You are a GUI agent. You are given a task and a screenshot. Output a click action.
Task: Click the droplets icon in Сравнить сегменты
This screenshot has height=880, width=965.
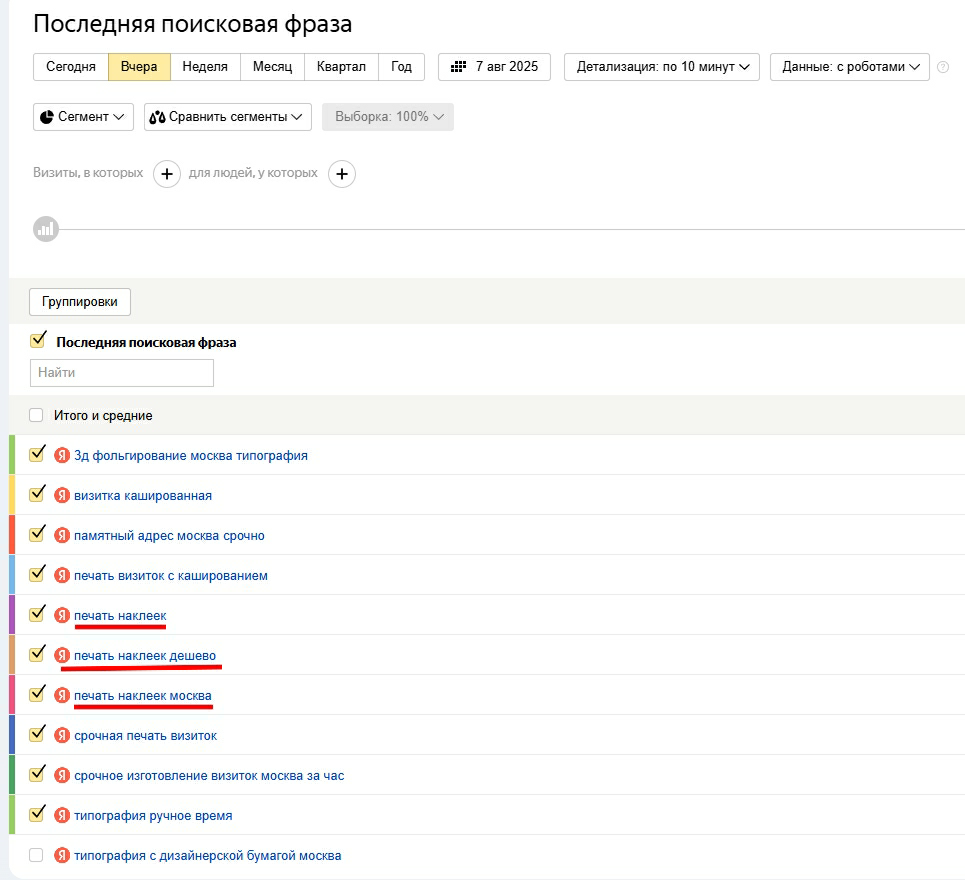coord(158,117)
